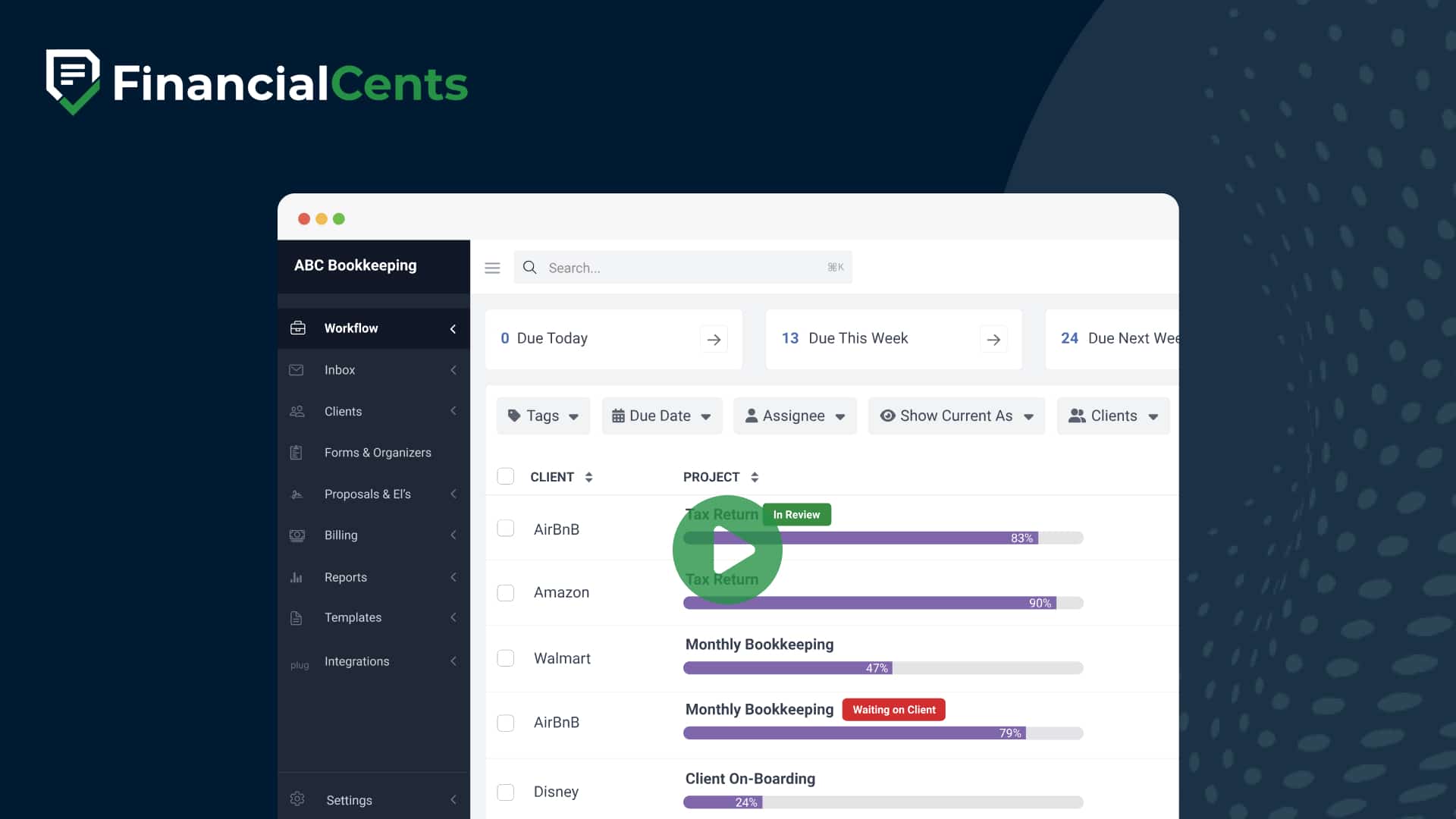This screenshot has width=1456, height=819.
Task: Open Workflow in the sidebar
Action: pyautogui.click(x=374, y=328)
